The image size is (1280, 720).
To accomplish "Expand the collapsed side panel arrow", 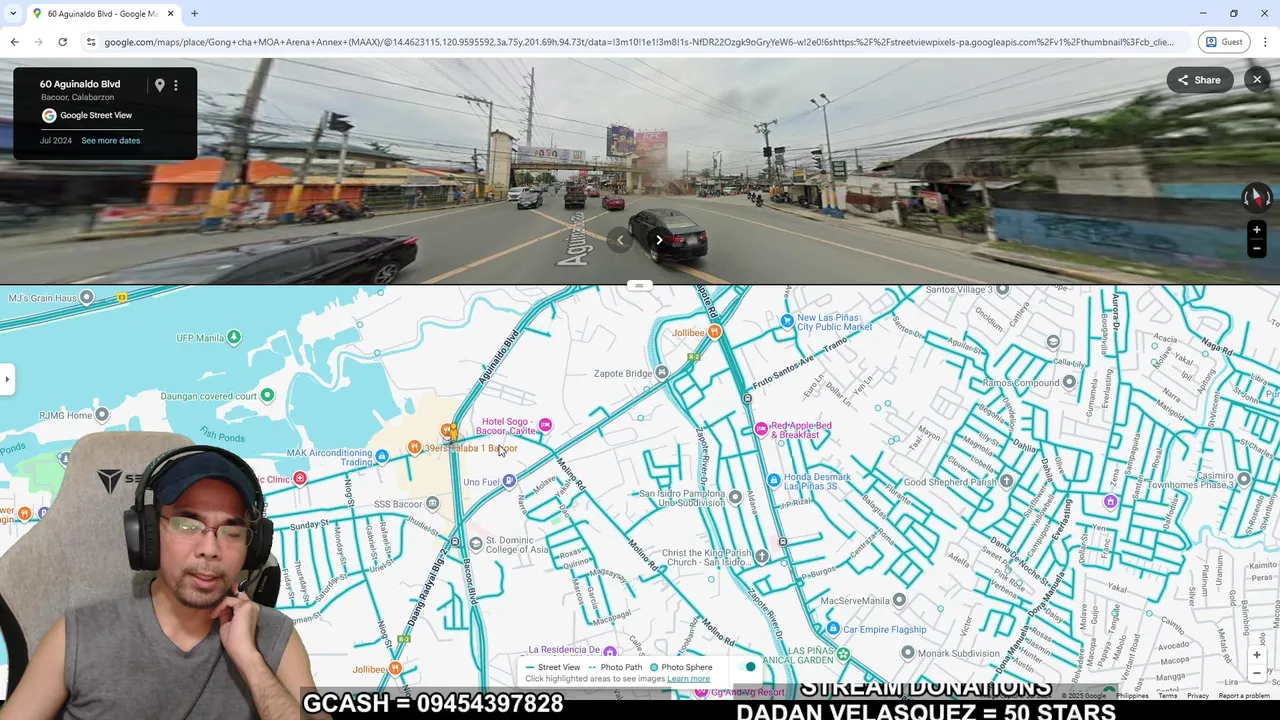I will (7, 379).
